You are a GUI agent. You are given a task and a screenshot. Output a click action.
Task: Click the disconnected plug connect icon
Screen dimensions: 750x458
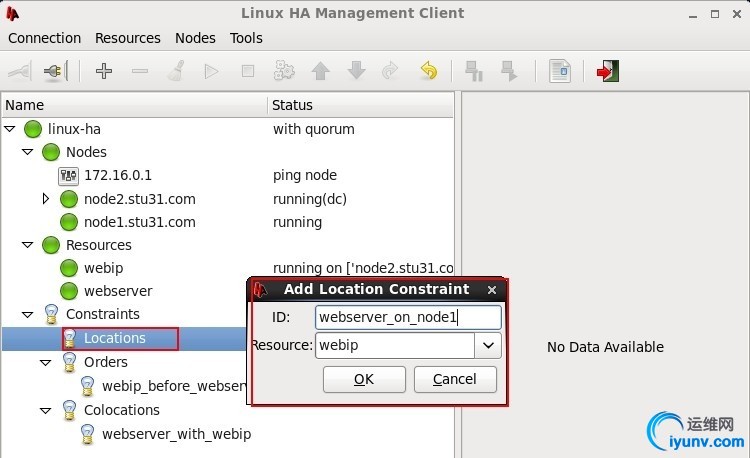pos(20,71)
